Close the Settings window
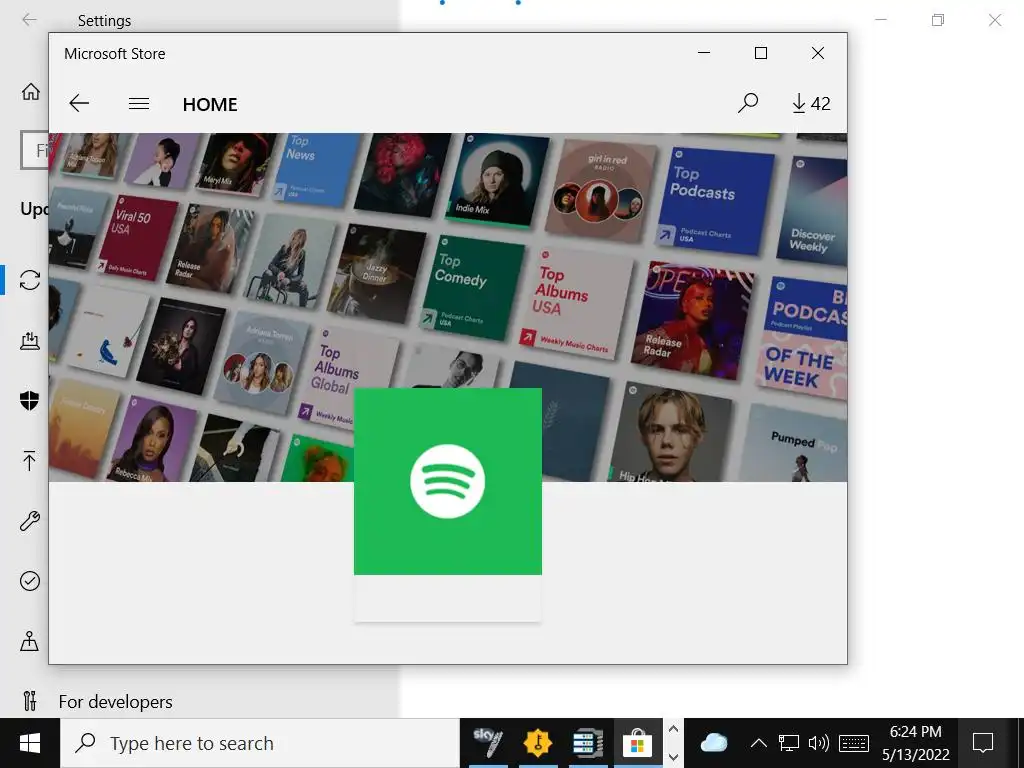The width and height of the screenshot is (1024, 768). click(x=995, y=20)
